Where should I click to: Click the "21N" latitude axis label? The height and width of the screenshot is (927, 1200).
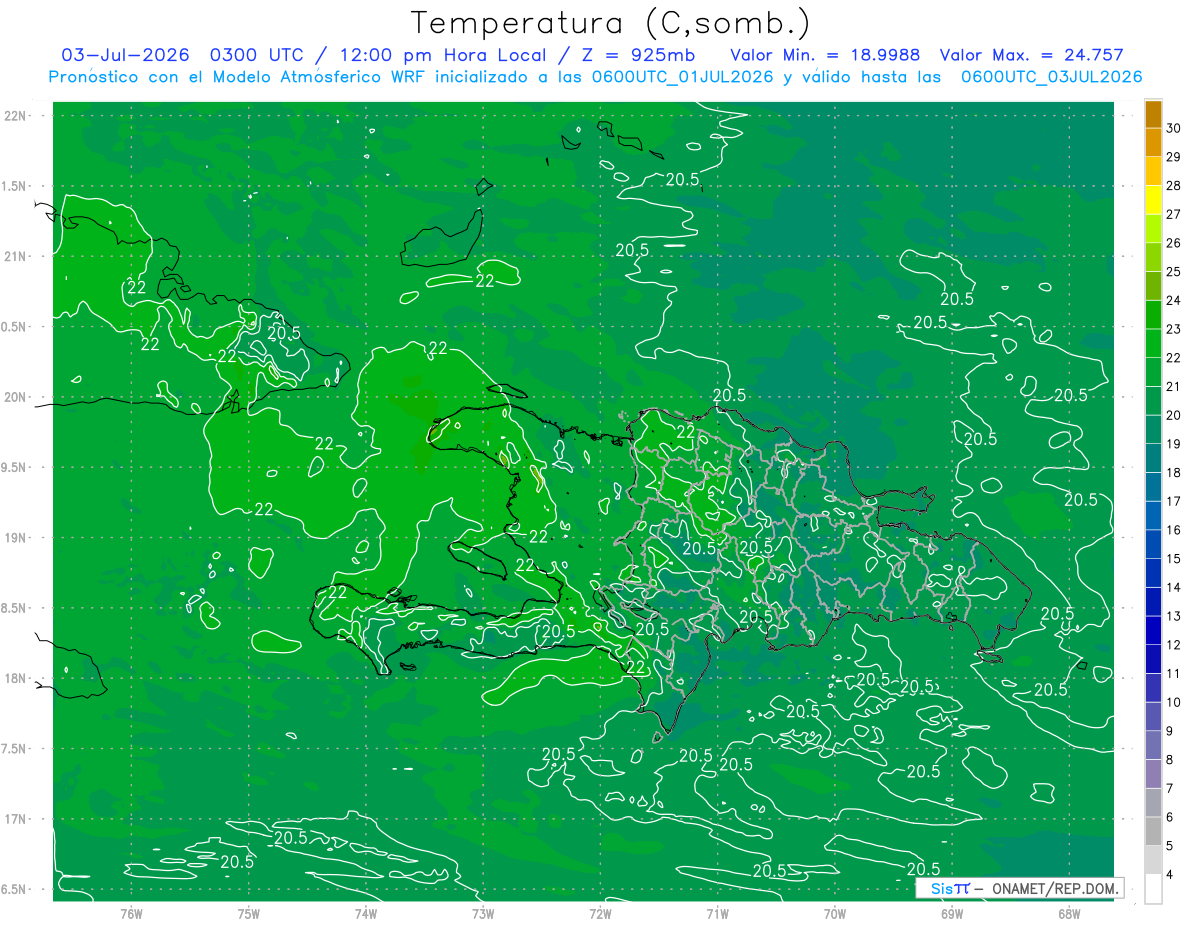tap(15, 257)
